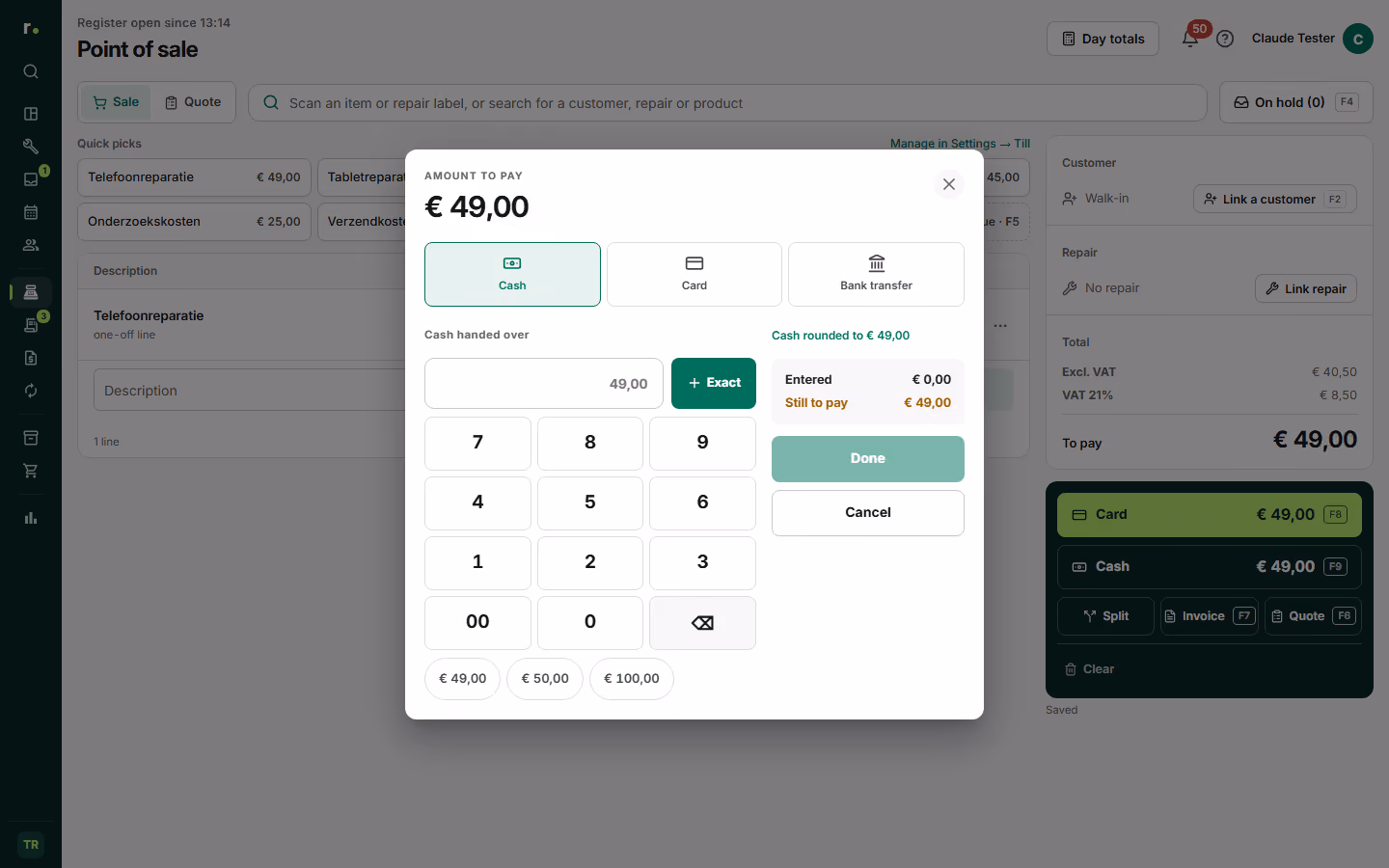
Task: Open the invoice document icon in sidebar
Action: pyautogui.click(x=31, y=358)
